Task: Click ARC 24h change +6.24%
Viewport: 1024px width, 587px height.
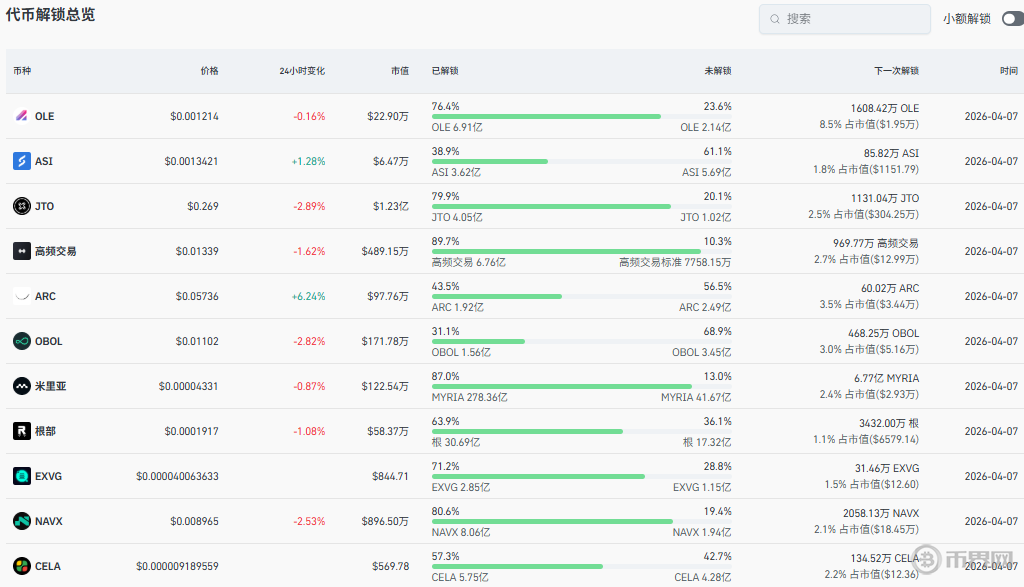Action: [308, 296]
